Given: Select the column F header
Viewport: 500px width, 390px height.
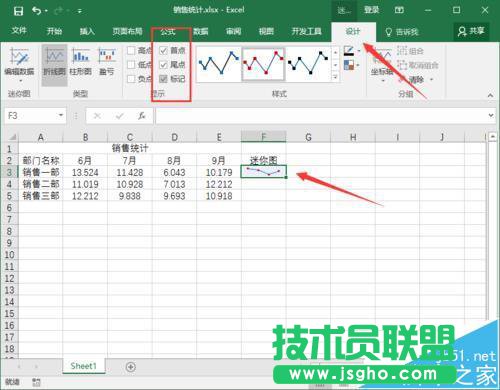Looking at the screenshot, I should click(263, 137).
